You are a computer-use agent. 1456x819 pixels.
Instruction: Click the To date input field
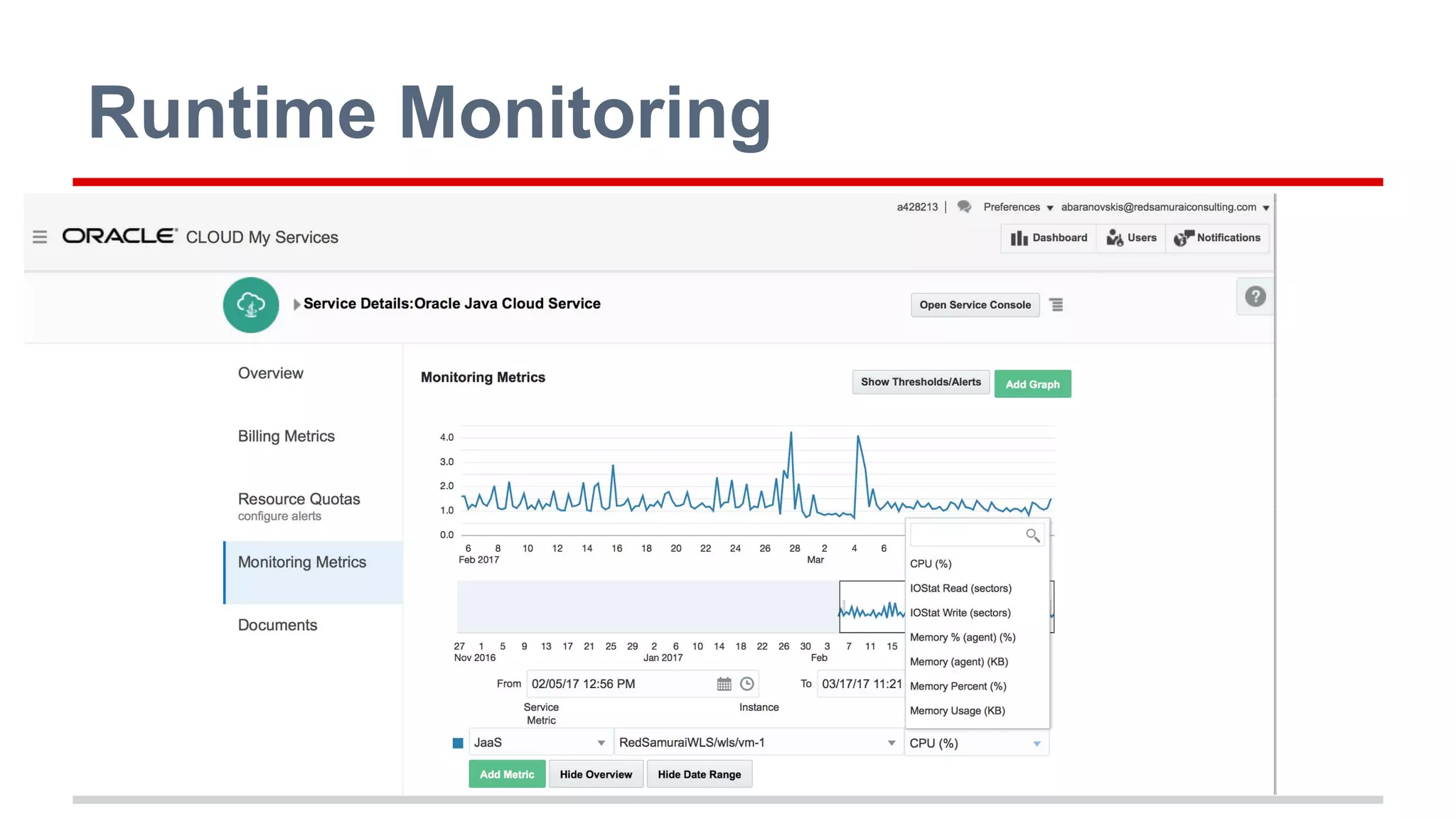coord(861,684)
